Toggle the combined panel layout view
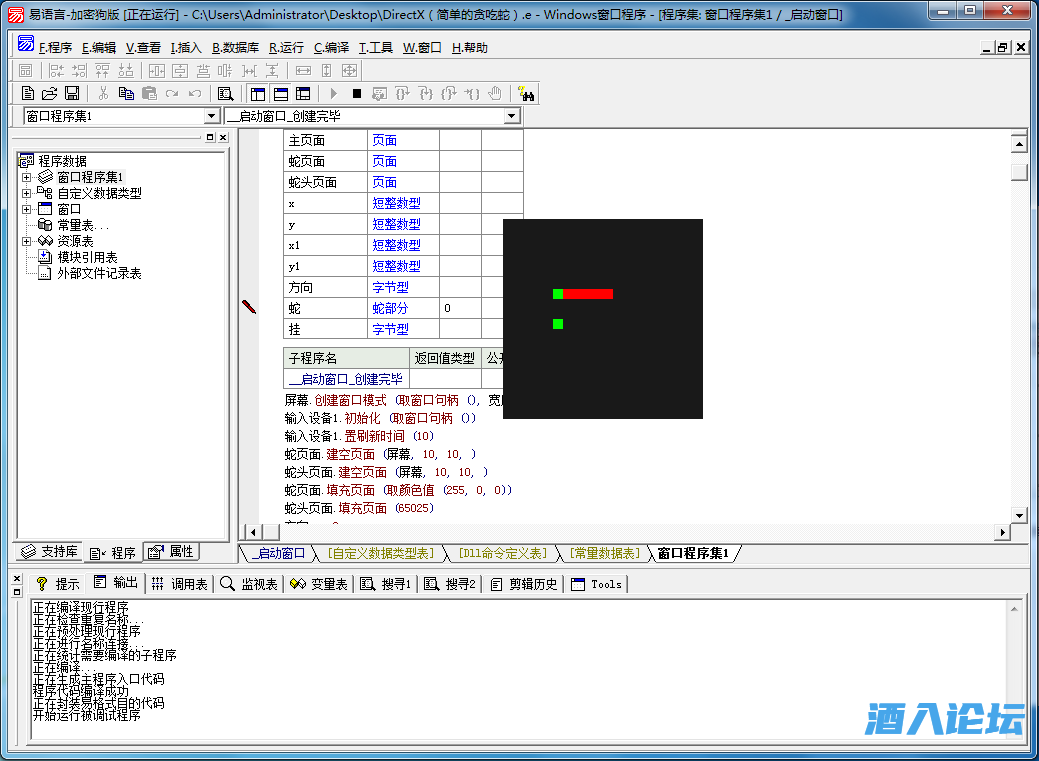The height and width of the screenshot is (761, 1039). point(303,93)
